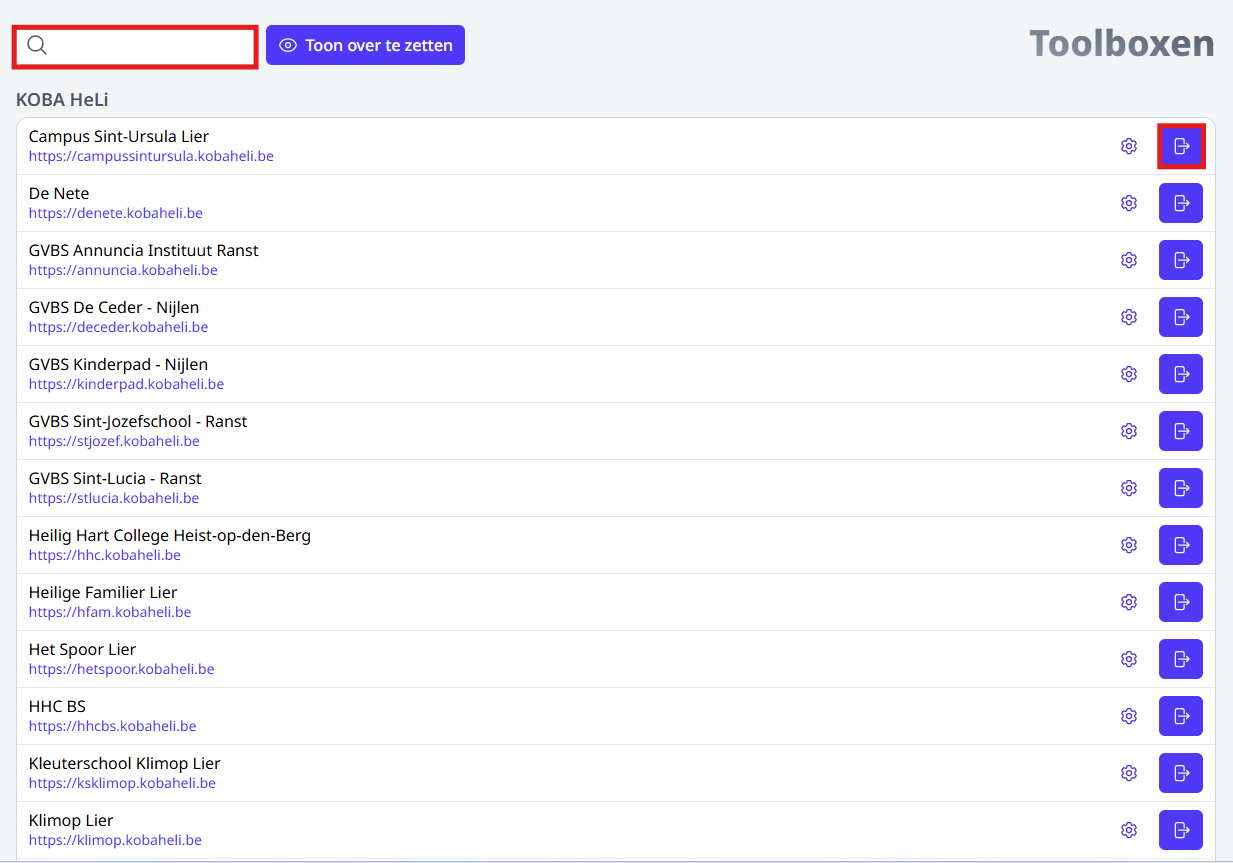Visit the stlucia.kobaheli.be URL
This screenshot has width=1233, height=863.
tap(114, 498)
